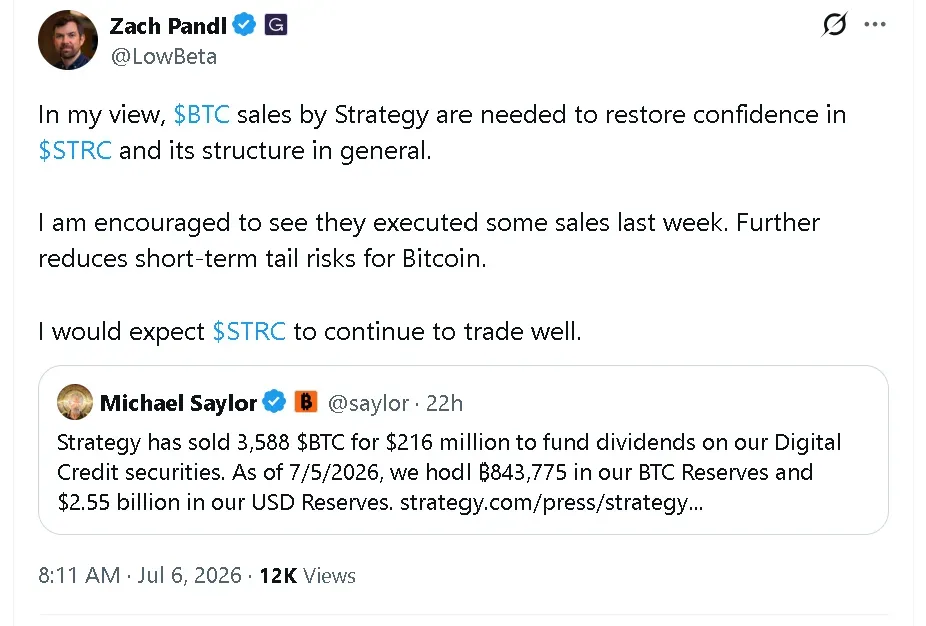This screenshot has width=926, height=626.
Task: Click the @saylor handle
Action: tap(368, 403)
